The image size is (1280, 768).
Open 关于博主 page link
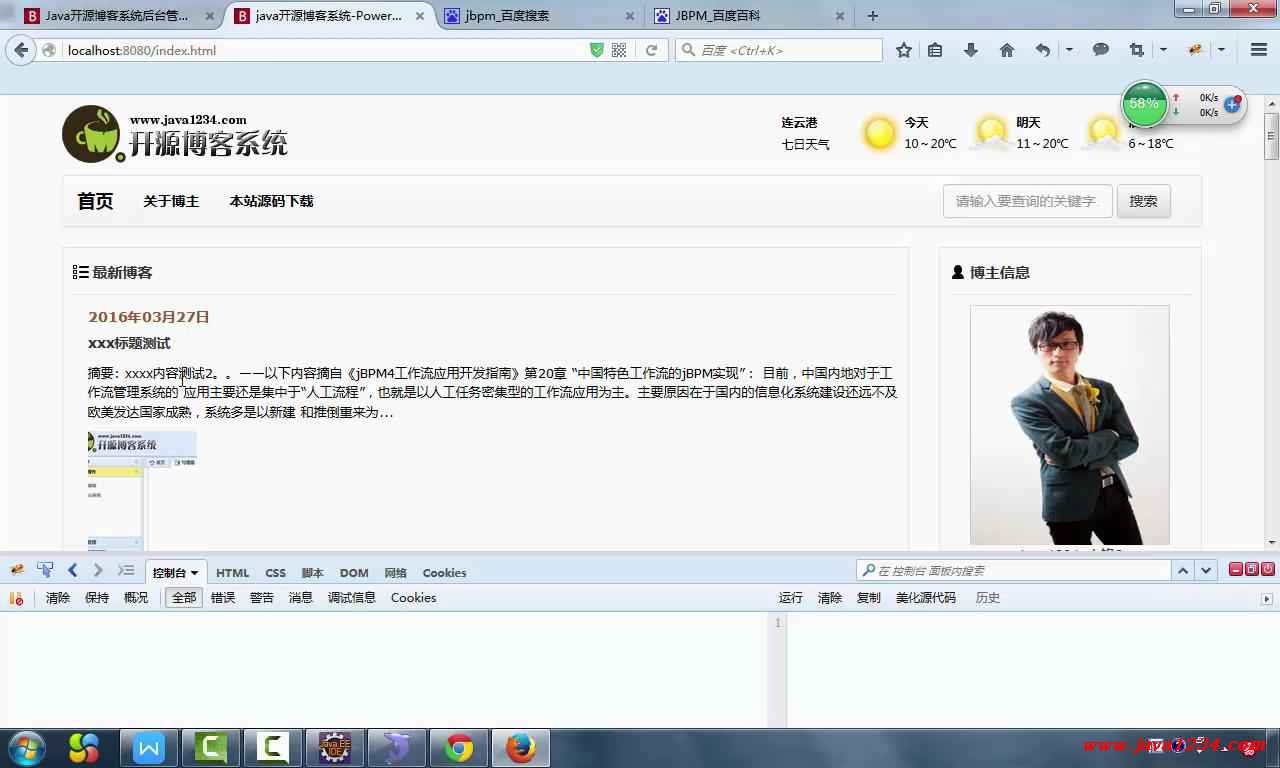[x=171, y=201]
